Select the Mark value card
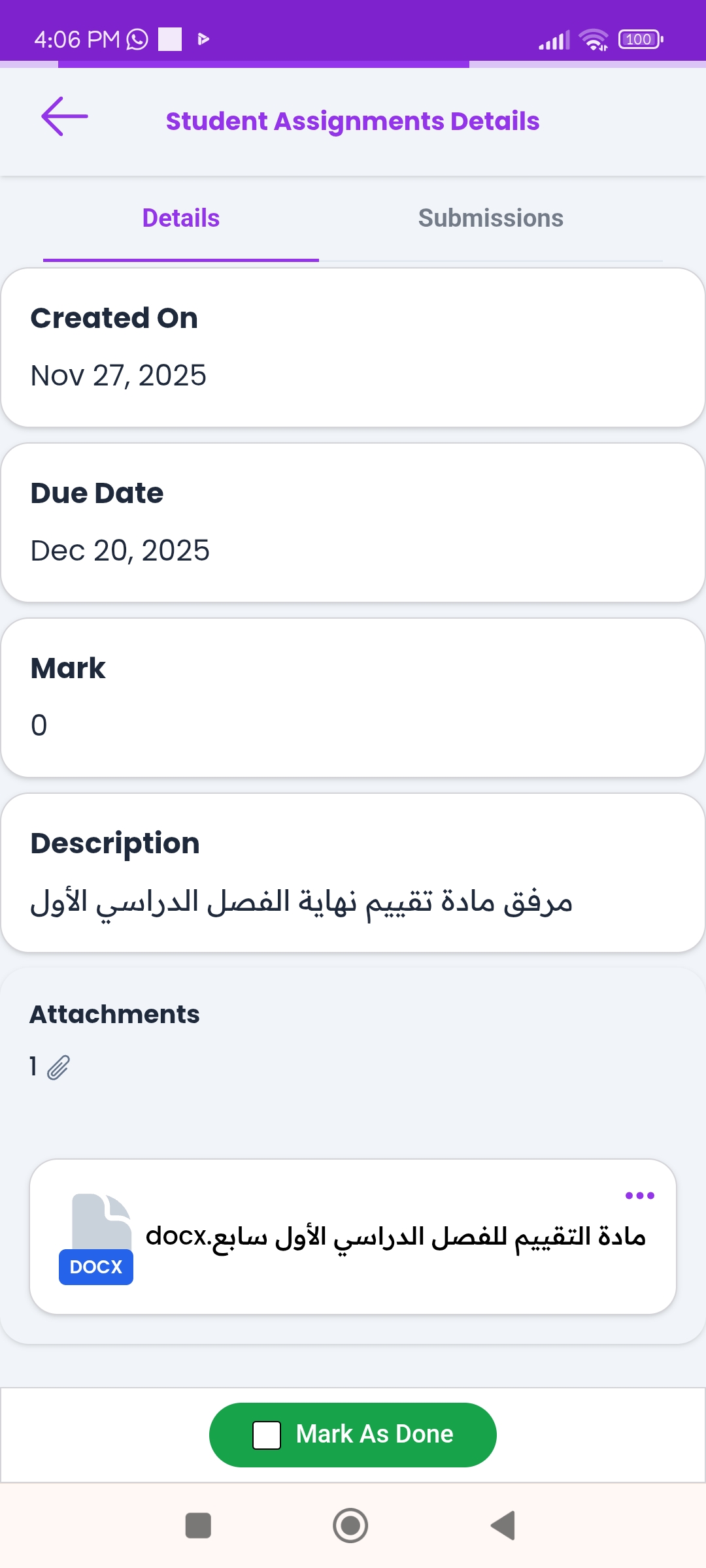Viewport: 706px width, 1568px height. click(x=353, y=698)
